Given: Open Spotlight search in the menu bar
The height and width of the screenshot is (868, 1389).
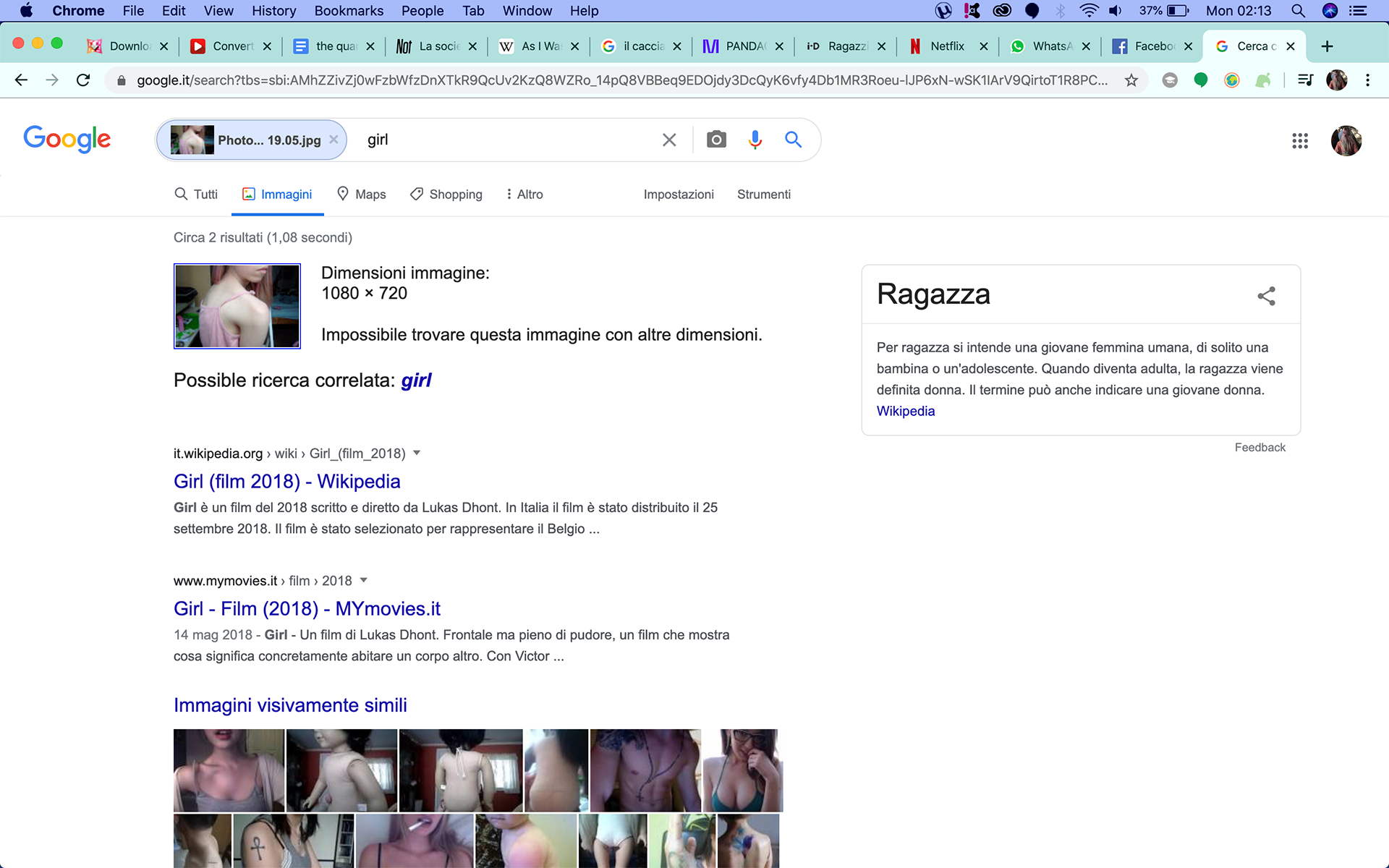Looking at the screenshot, I should point(1298,11).
